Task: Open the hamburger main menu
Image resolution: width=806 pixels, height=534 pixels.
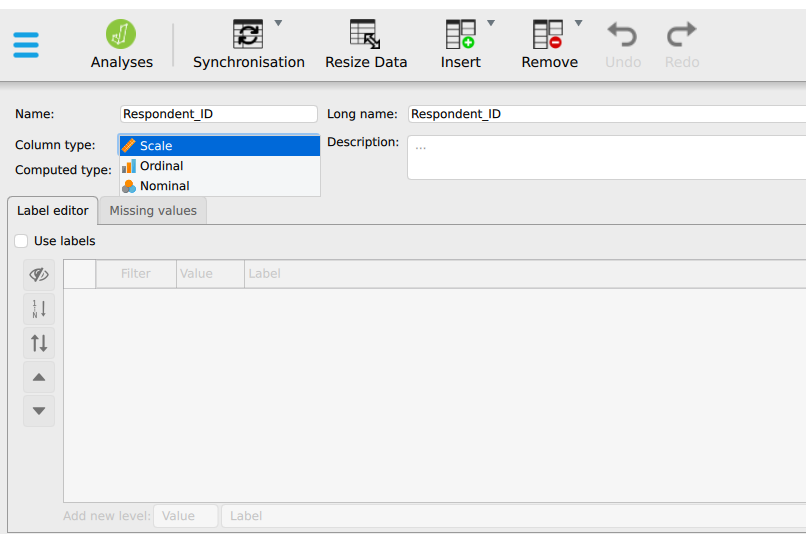Action: tap(26, 45)
